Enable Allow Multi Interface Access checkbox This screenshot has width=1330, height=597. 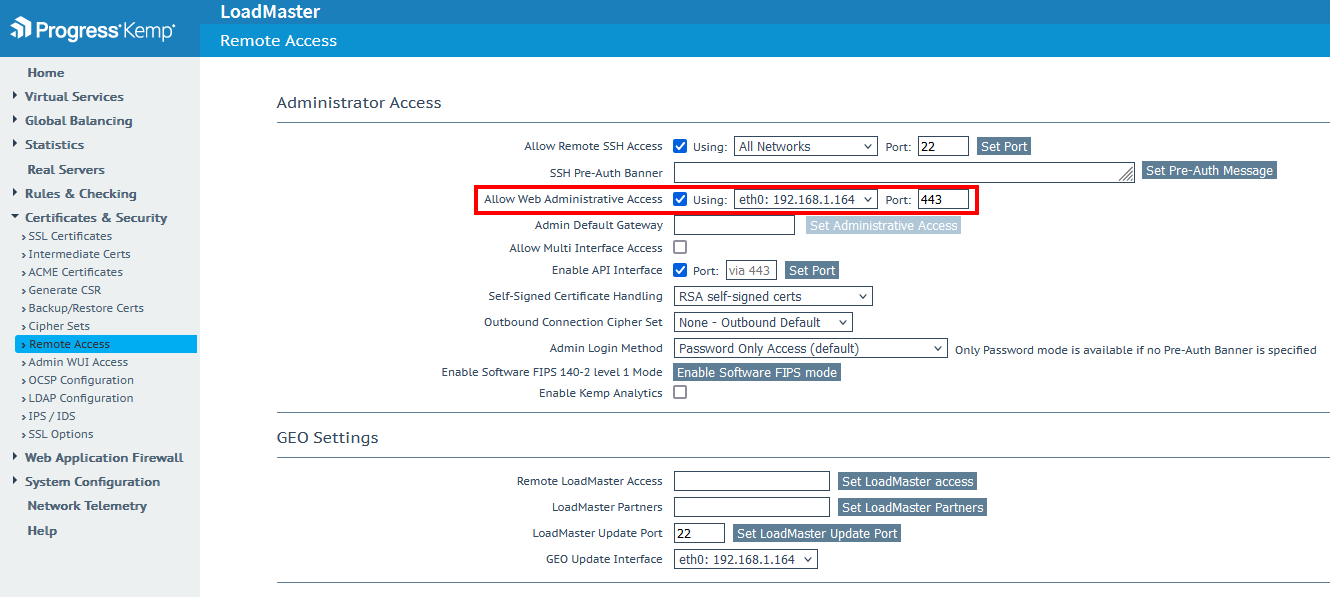point(680,247)
